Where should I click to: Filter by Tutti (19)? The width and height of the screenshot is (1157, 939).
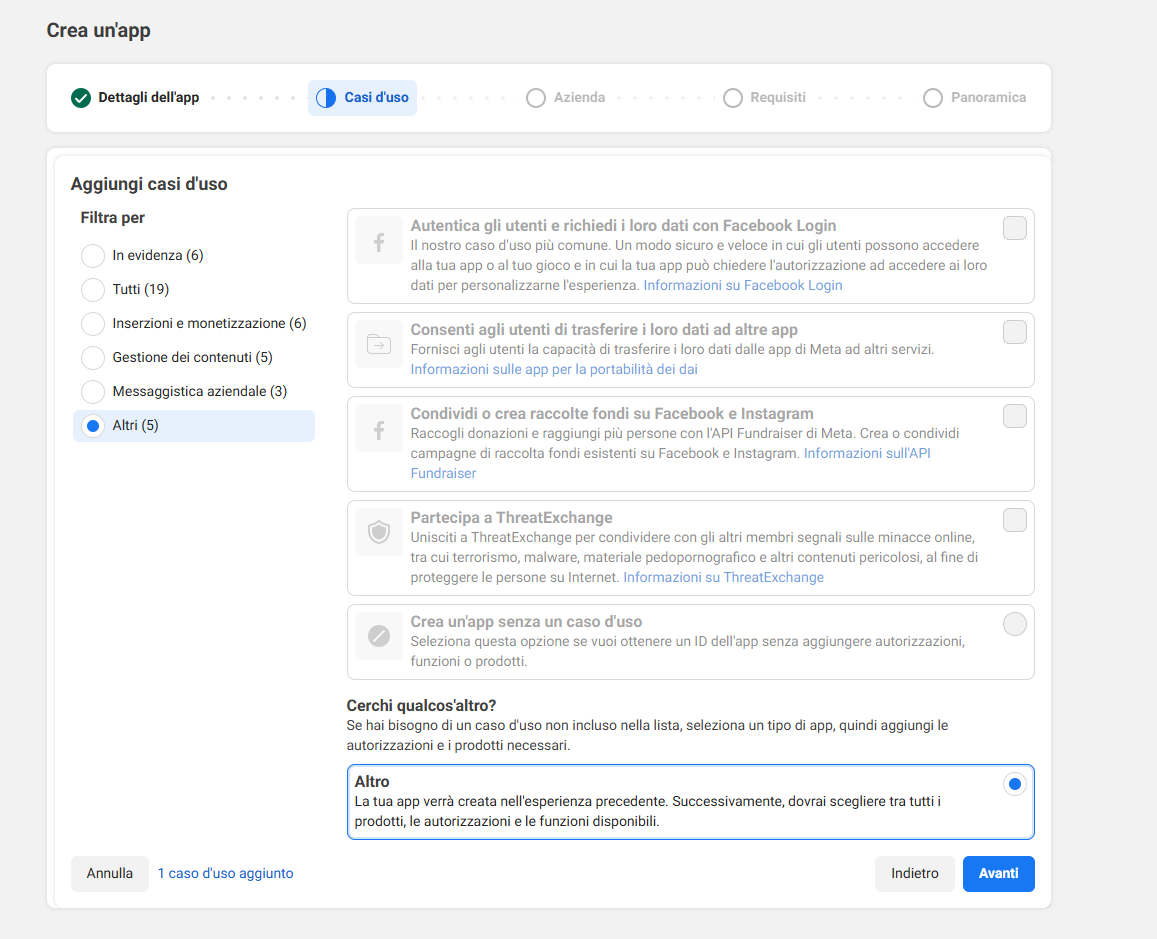93,290
